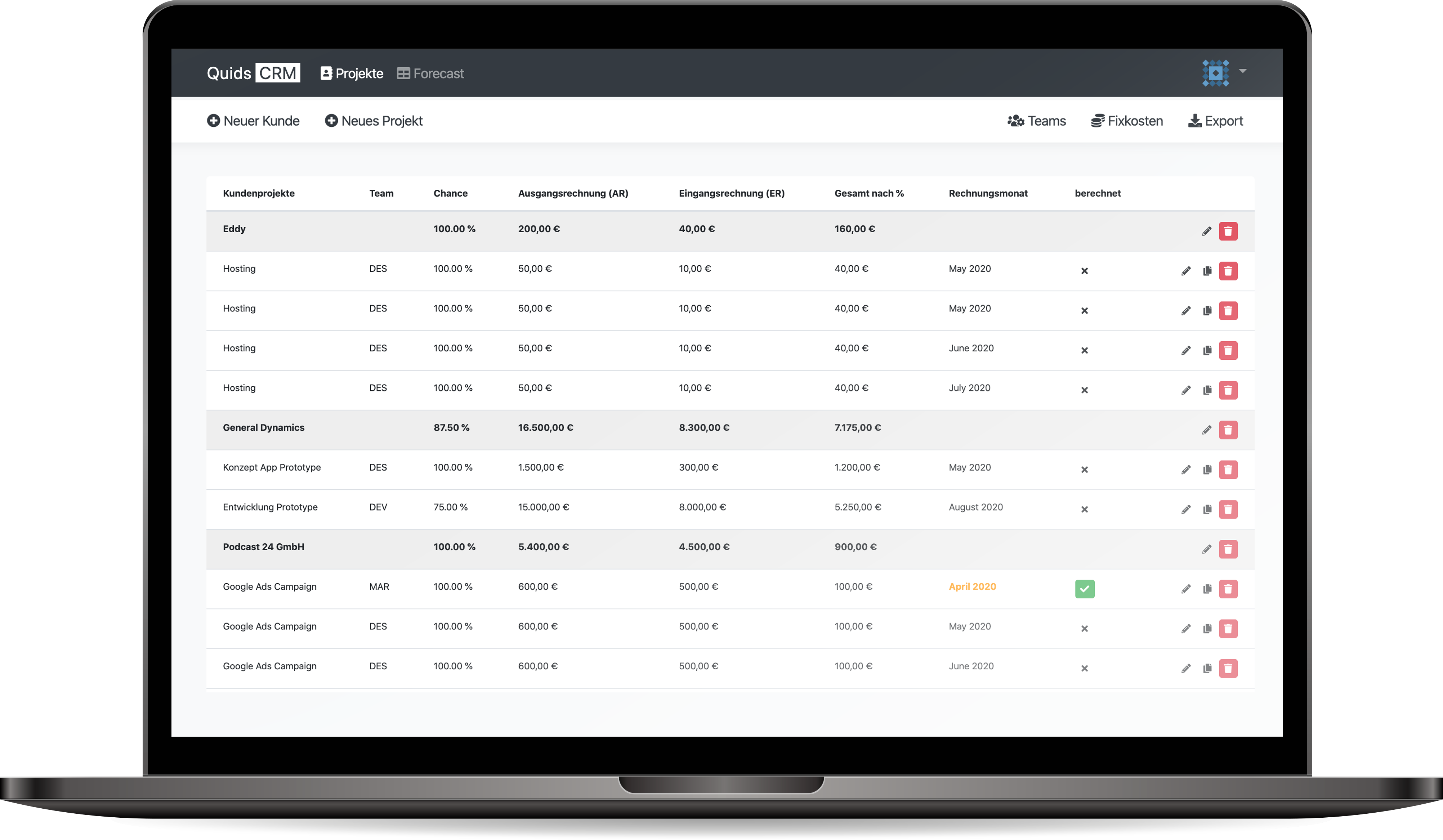Delete the Podcast 24 GmbH customer
The width and height of the screenshot is (1443, 840).
pyautogui.click(x=1228, y=549)
